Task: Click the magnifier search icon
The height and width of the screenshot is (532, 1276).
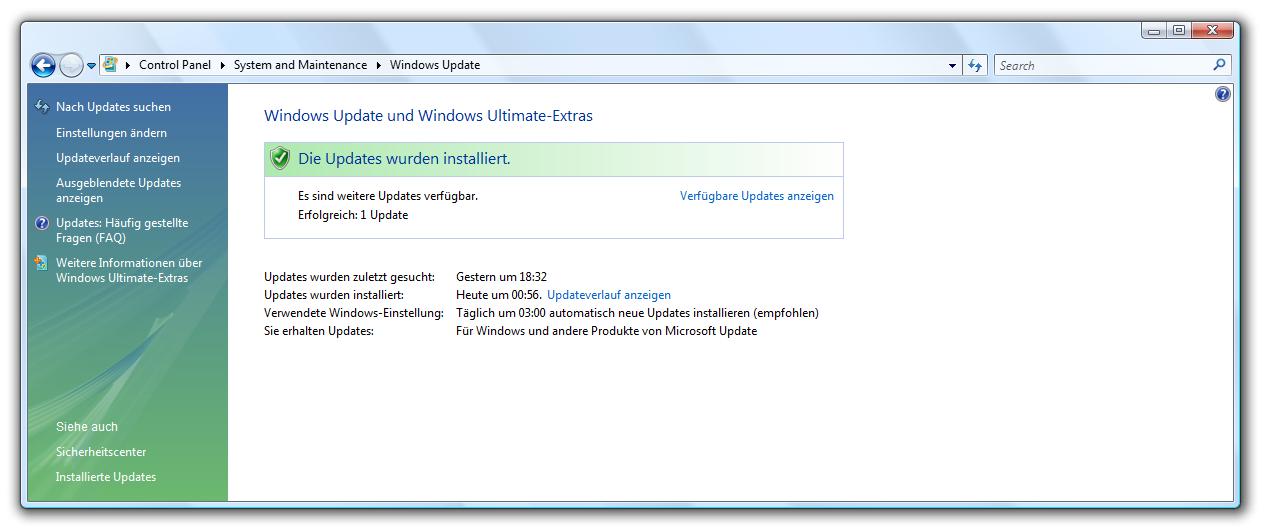Action: click(x=1219, y=65)
